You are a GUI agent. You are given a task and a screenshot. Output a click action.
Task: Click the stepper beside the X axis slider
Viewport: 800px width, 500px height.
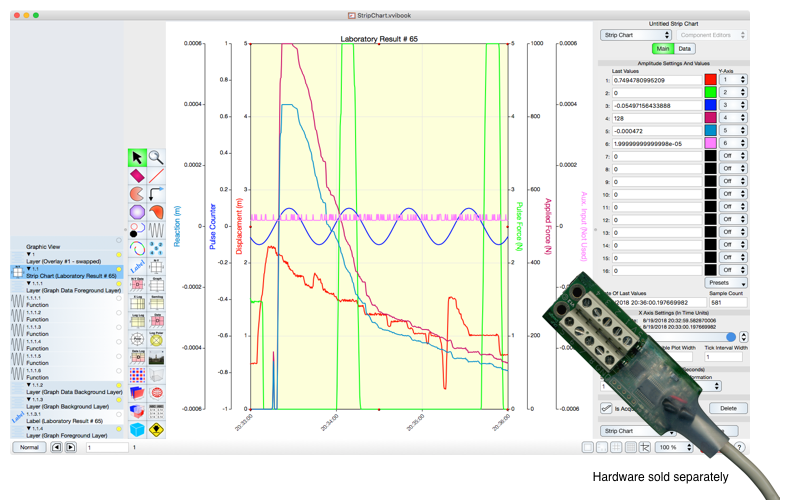(743, 337)
